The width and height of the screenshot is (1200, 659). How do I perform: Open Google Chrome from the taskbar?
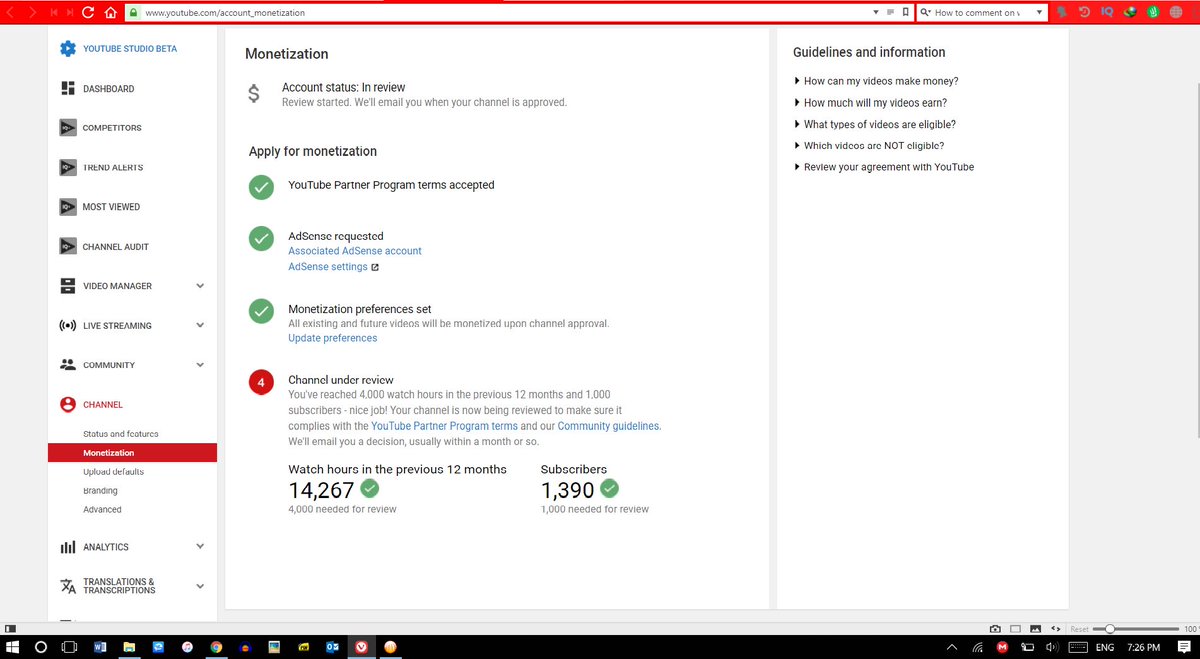pyautogui.click(x=215, y=648)
